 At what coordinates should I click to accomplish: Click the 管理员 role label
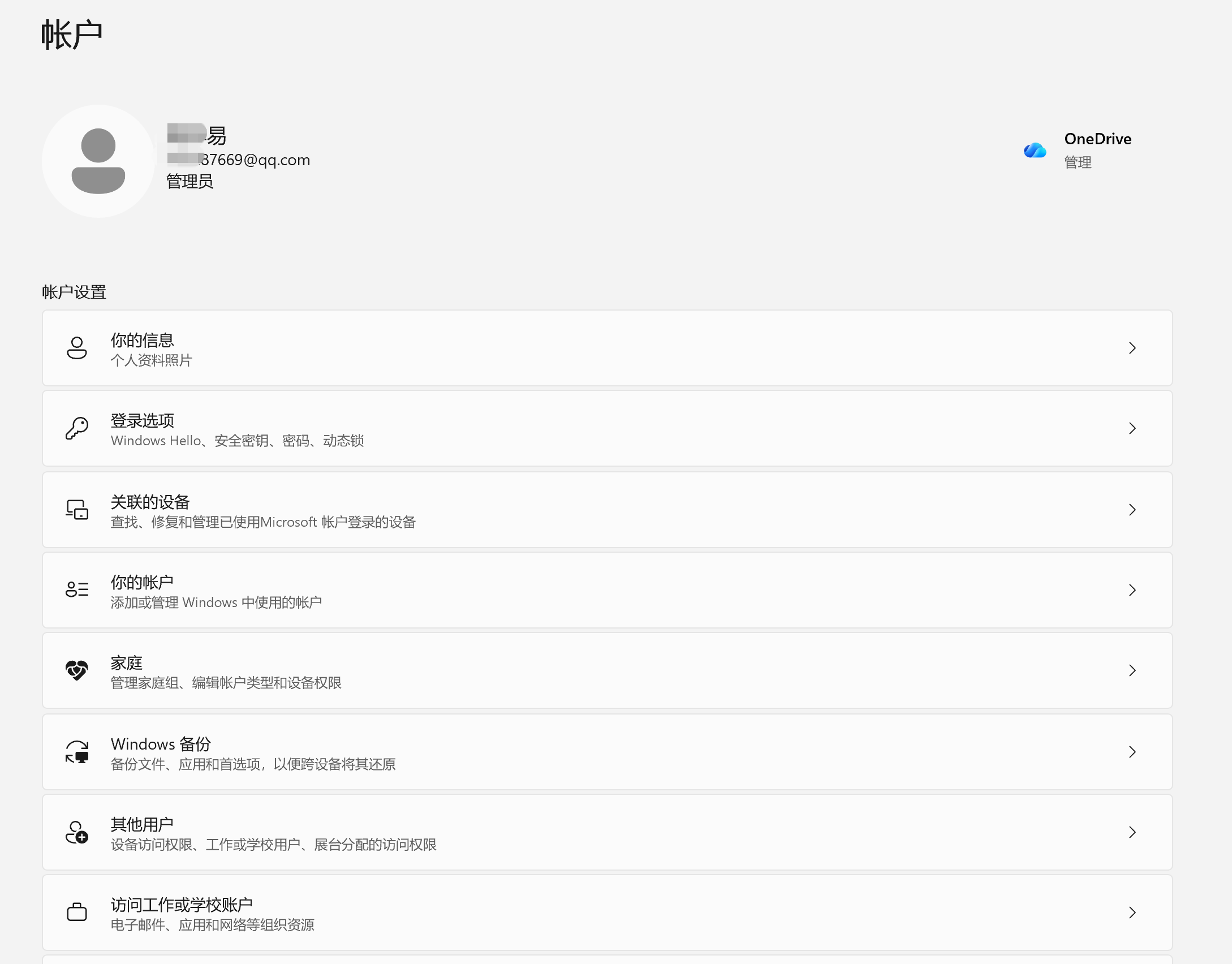189,182
